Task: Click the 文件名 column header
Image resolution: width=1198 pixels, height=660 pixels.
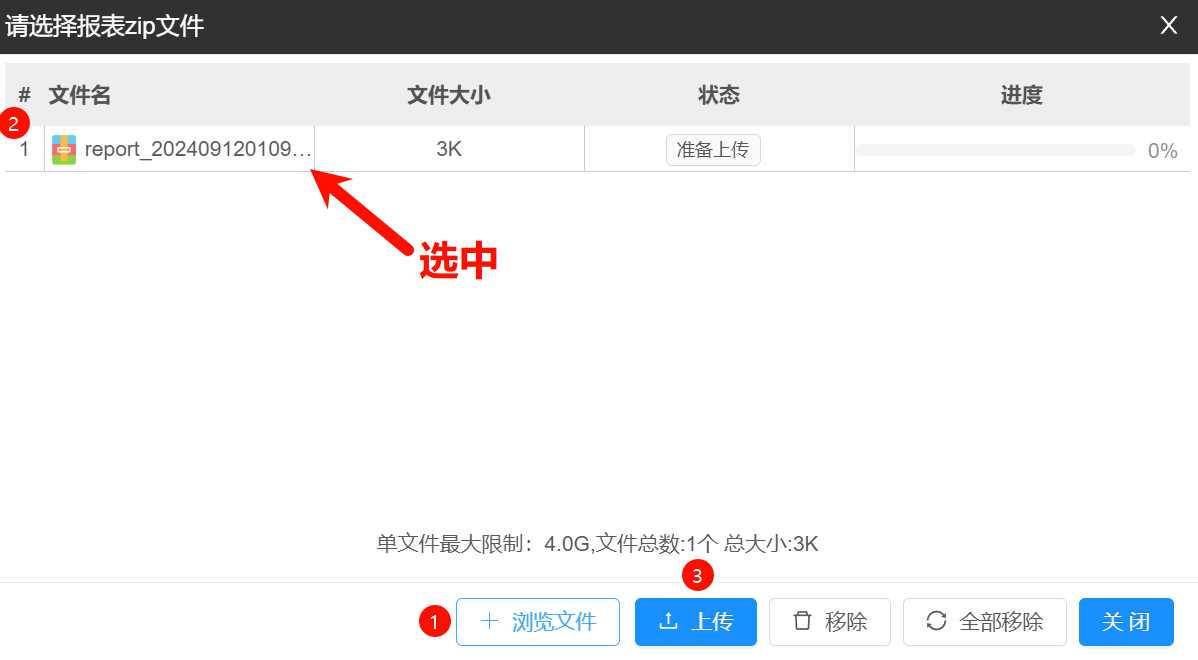Action: [80, 95]
